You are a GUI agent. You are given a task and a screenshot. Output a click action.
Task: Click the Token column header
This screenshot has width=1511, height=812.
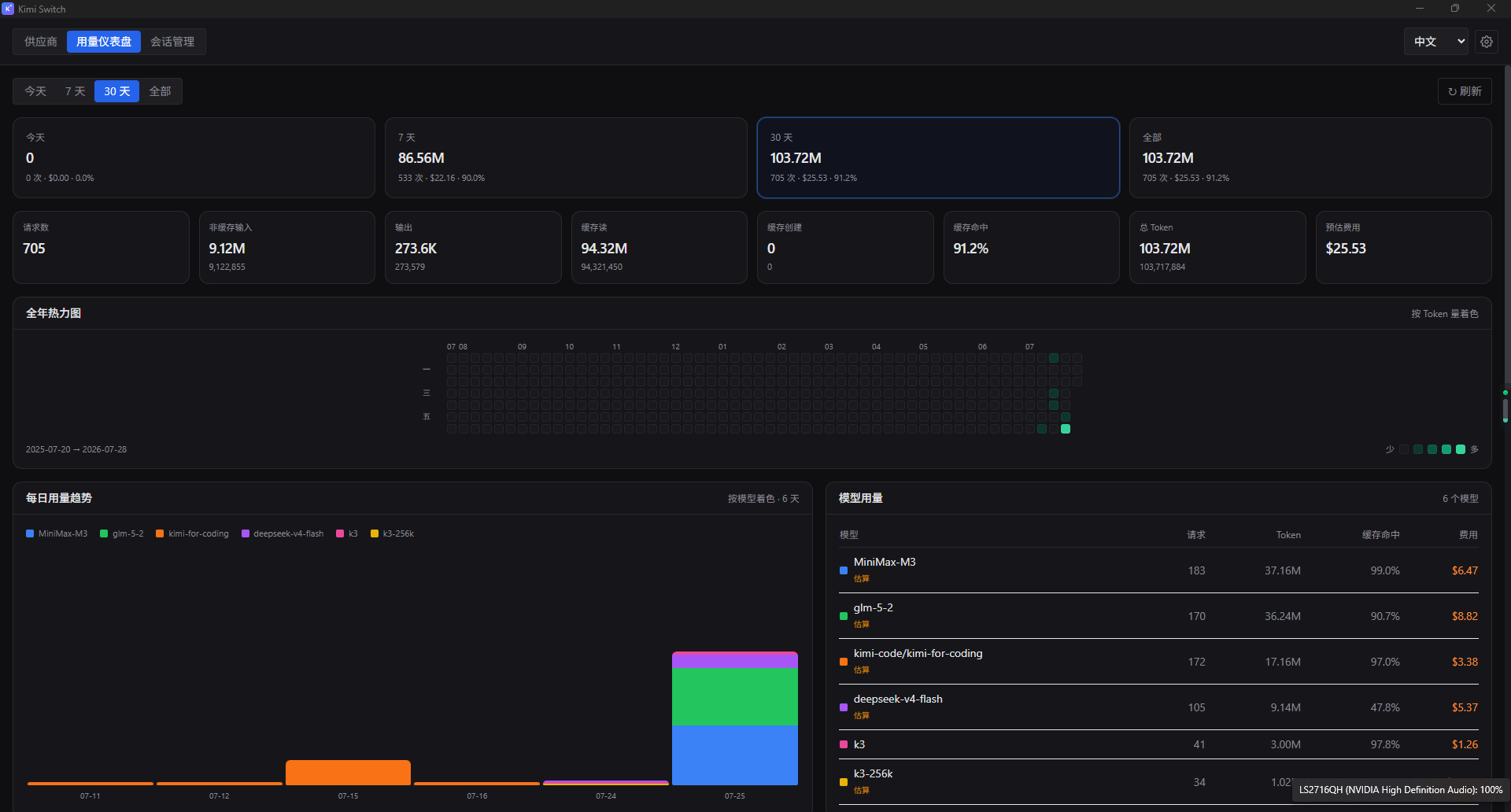coord(1288,535)
